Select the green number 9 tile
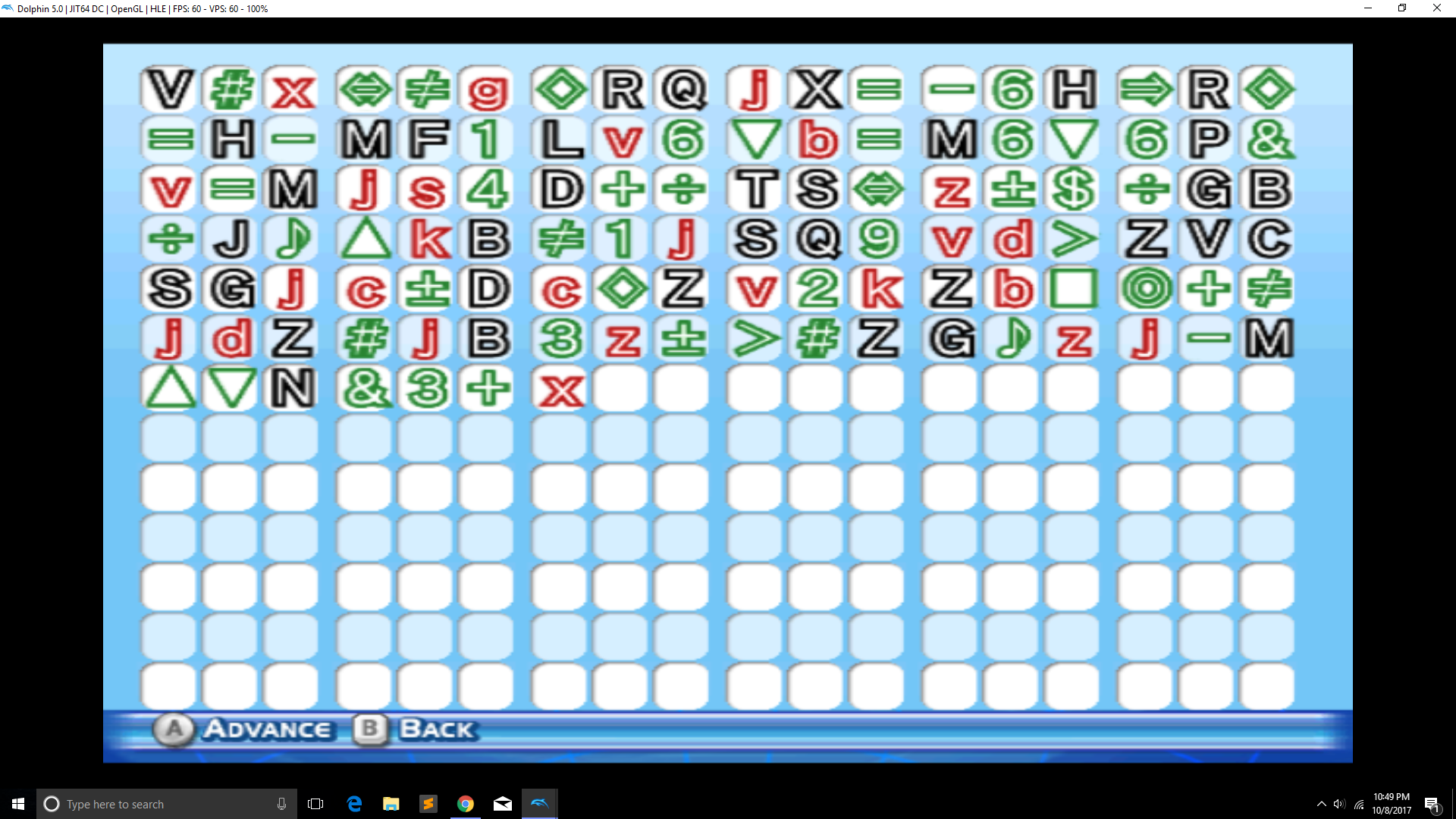 [x=878, y=240]
